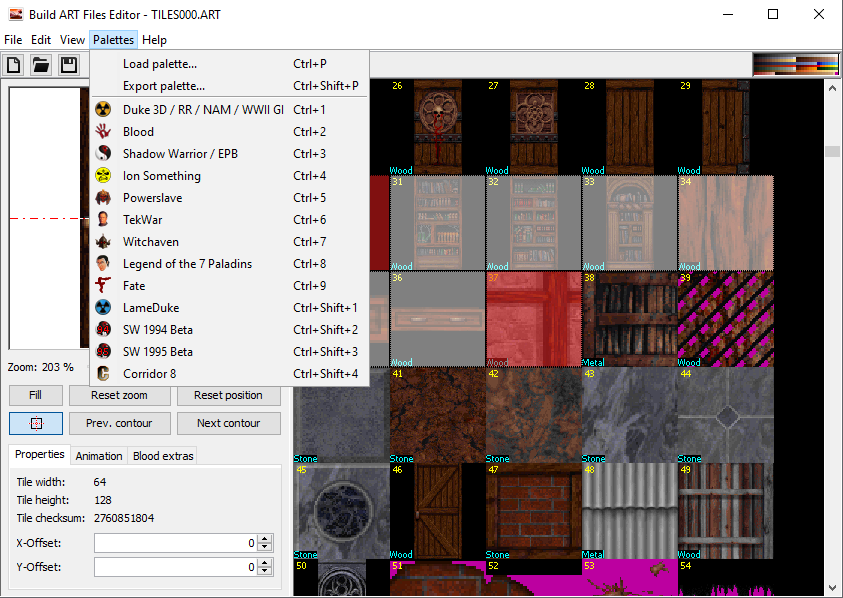Click the LameDuke blue radiation icon
The height and width of the screenshot is (598, 843).
(103, 308)
